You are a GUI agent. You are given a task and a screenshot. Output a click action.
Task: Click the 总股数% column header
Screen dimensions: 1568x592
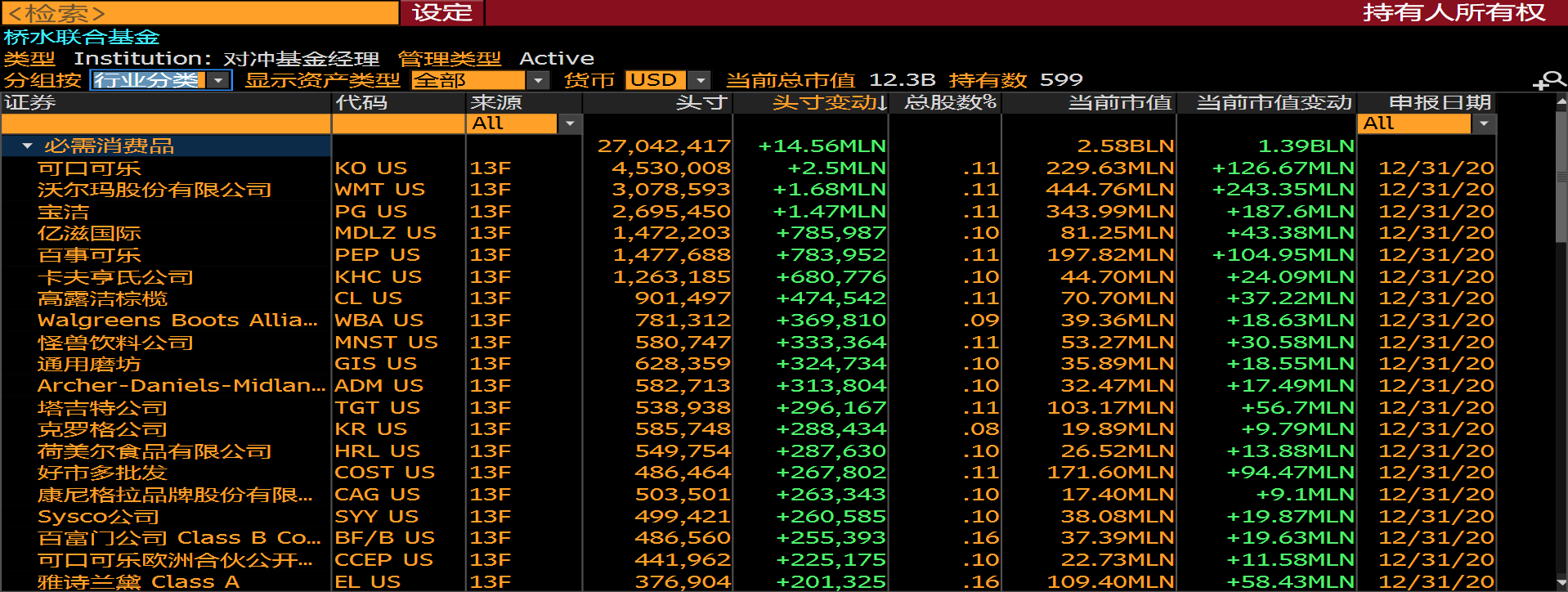point(944,102)
